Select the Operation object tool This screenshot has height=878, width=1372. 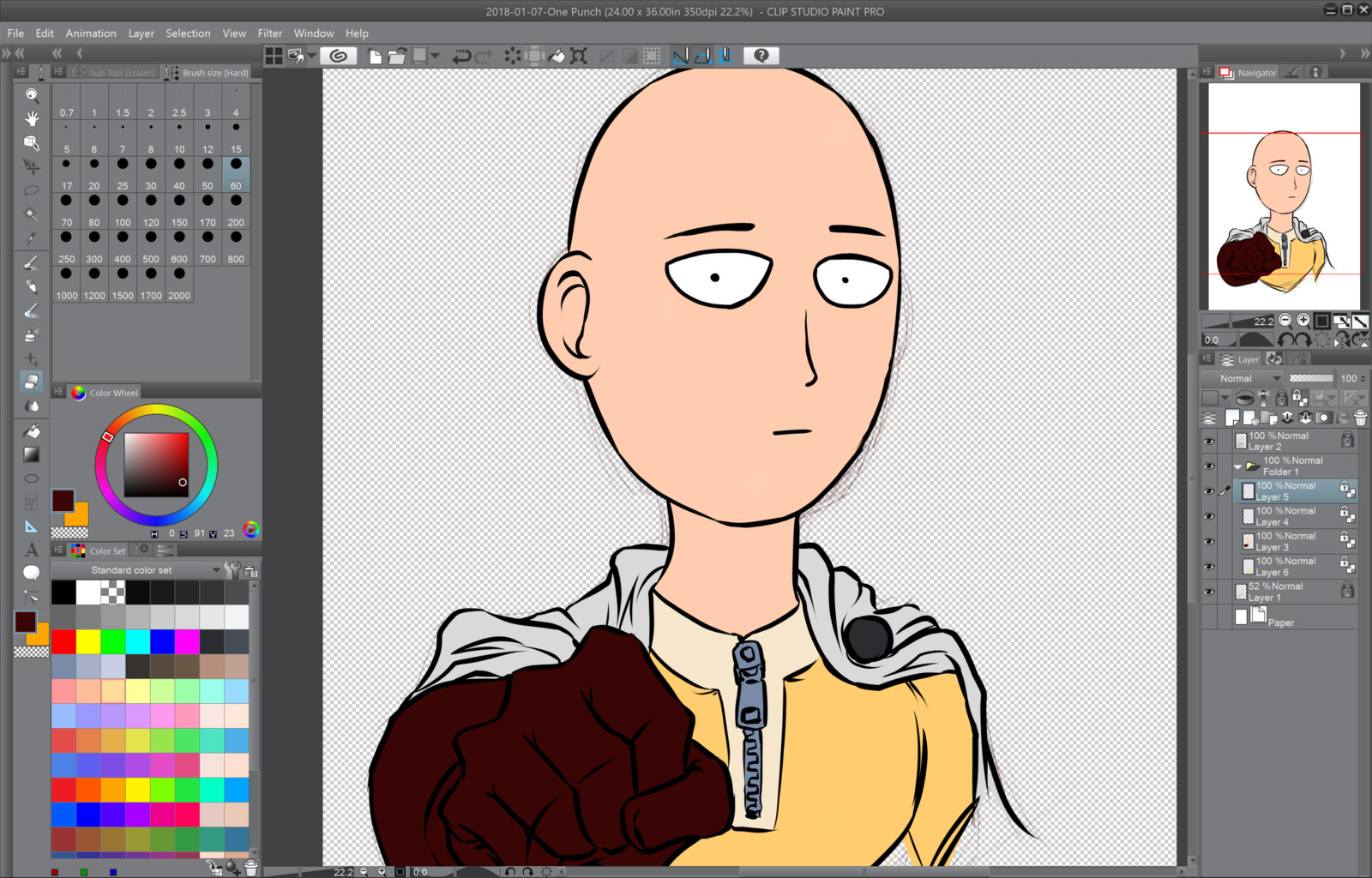click(x=32, y=142)
